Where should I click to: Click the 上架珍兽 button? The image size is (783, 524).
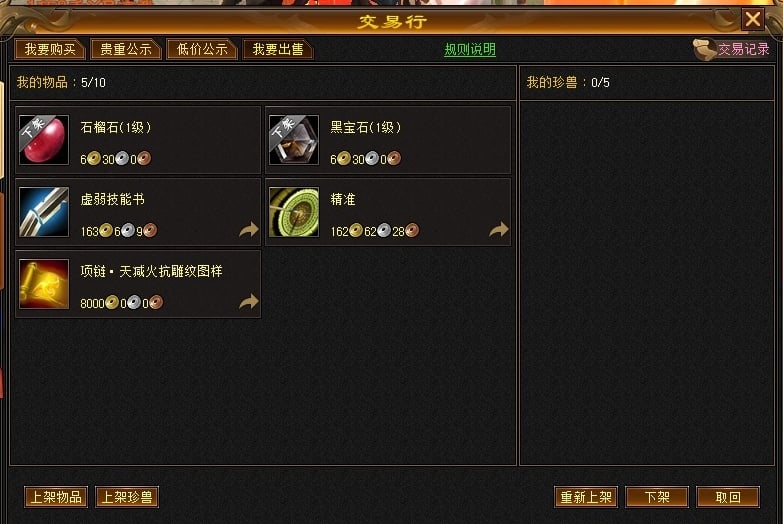click(127, 497)
